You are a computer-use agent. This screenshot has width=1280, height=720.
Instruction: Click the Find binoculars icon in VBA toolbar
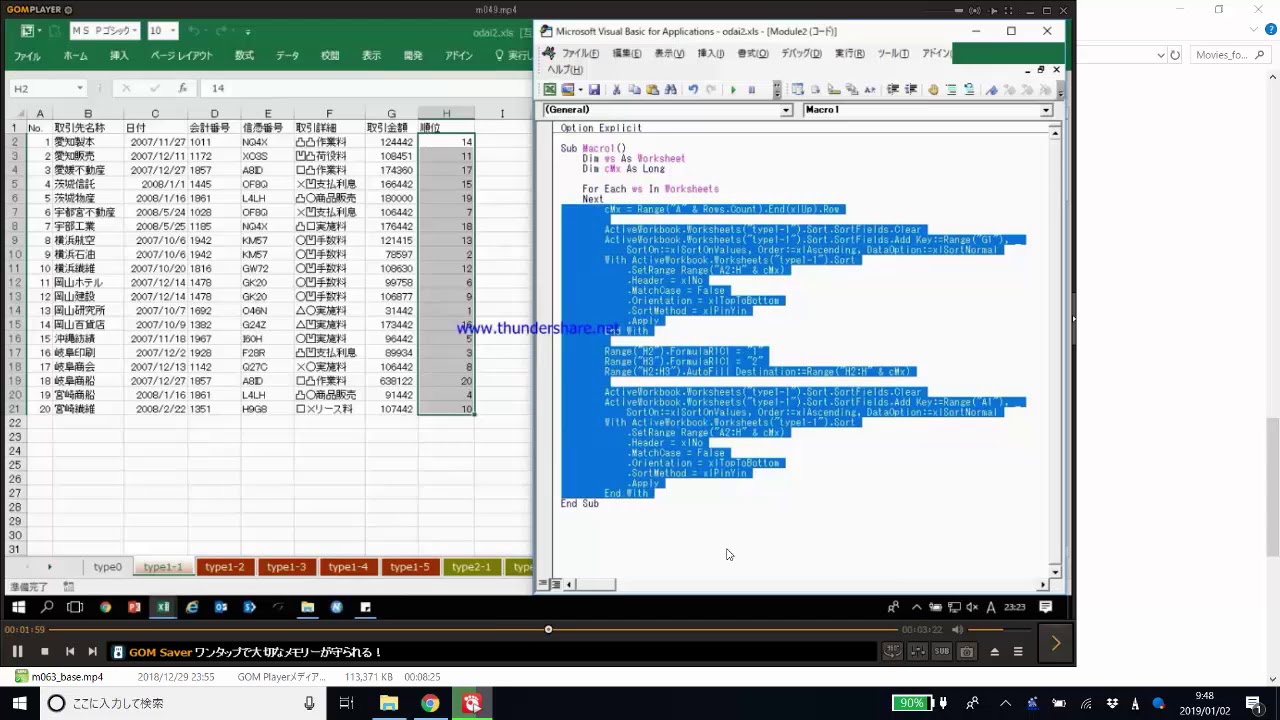[671, 90]
